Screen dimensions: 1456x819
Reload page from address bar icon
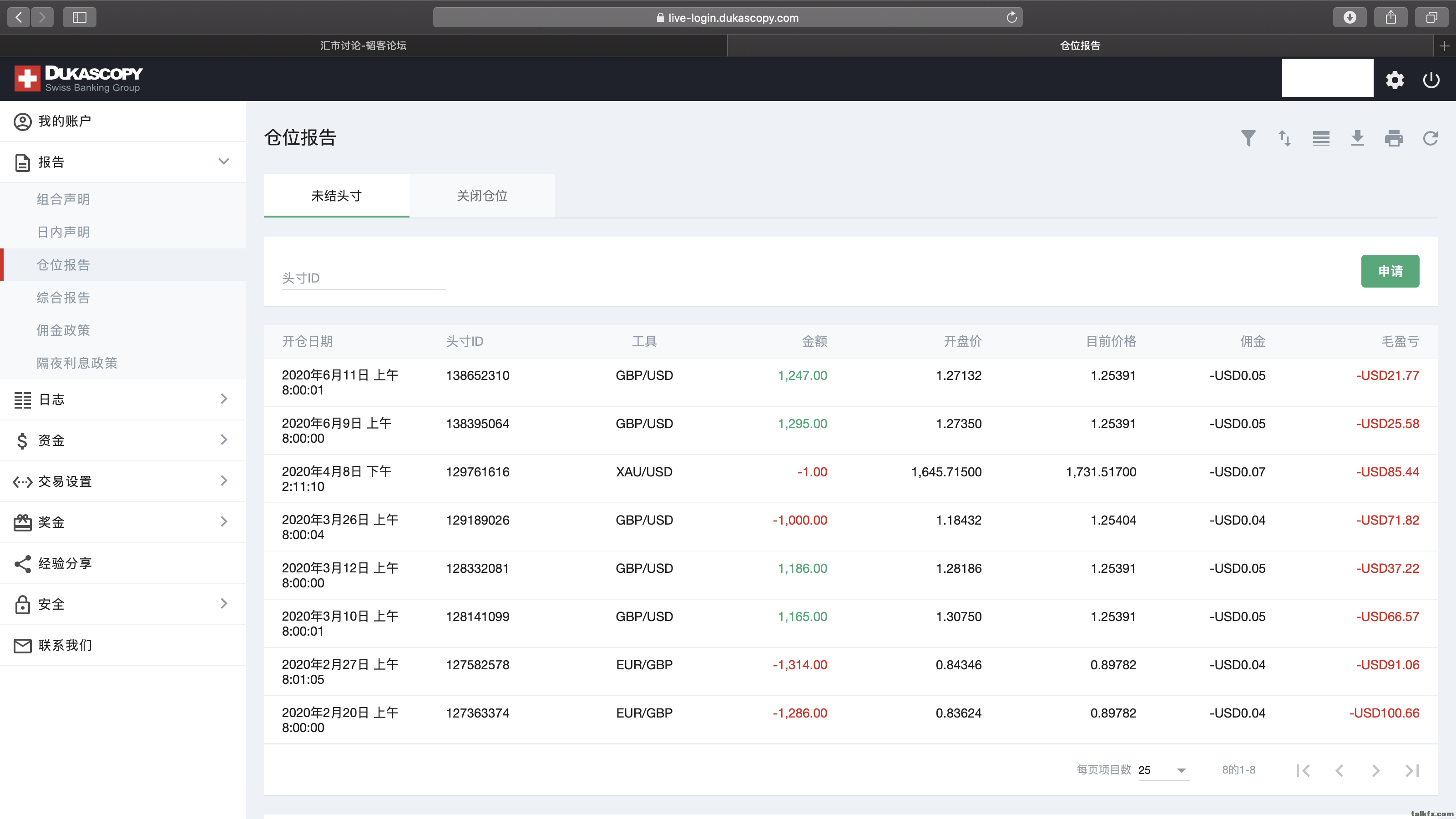(x=1011, y=17)
